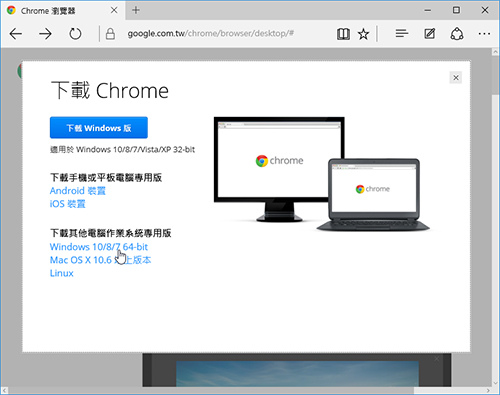500x395 pixels.
Task: Open the iOS 裝置 link
Action: (x=68, y=204)
